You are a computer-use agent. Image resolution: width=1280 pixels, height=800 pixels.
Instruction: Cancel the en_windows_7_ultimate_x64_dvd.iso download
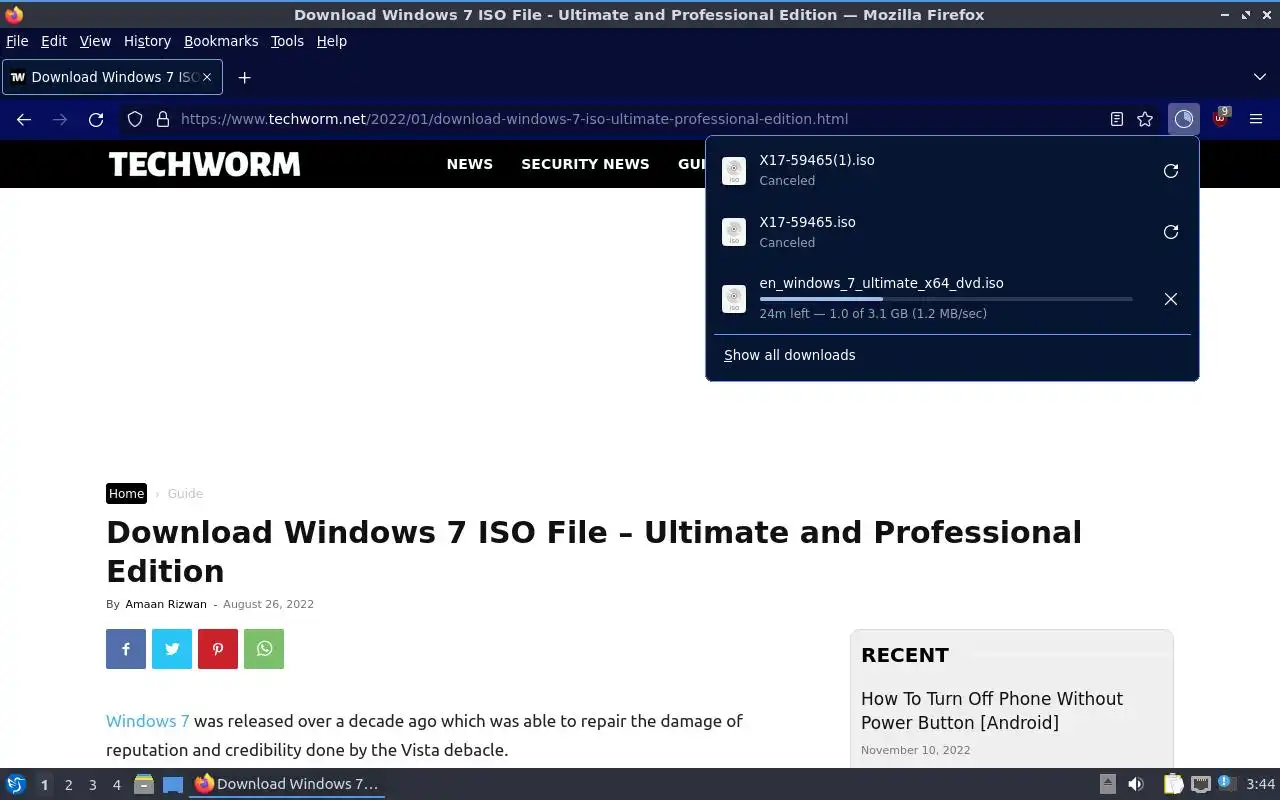tap(1170, 299)
